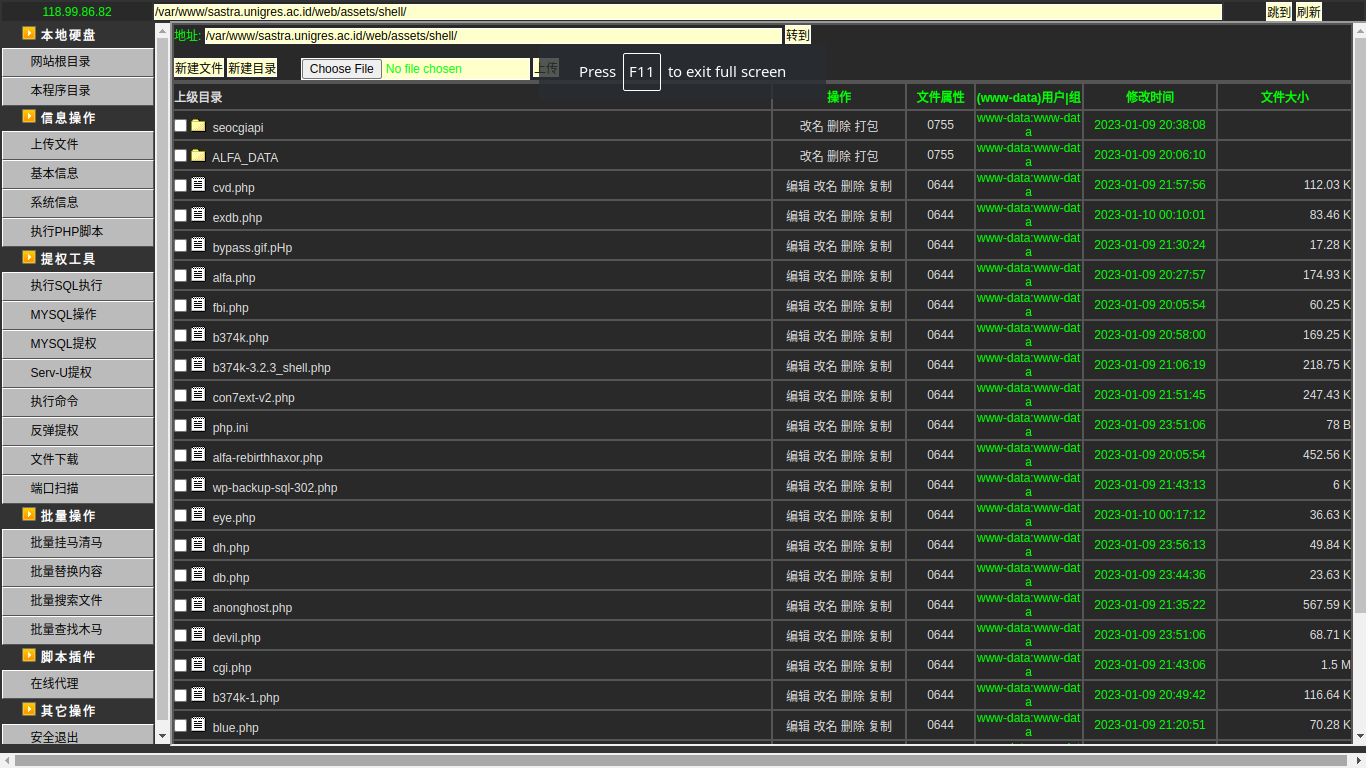The height and width of the screenshot is (768, 1366).
Task: Click the file icon beside alfa.php
Action: click(x=198, y=275)
